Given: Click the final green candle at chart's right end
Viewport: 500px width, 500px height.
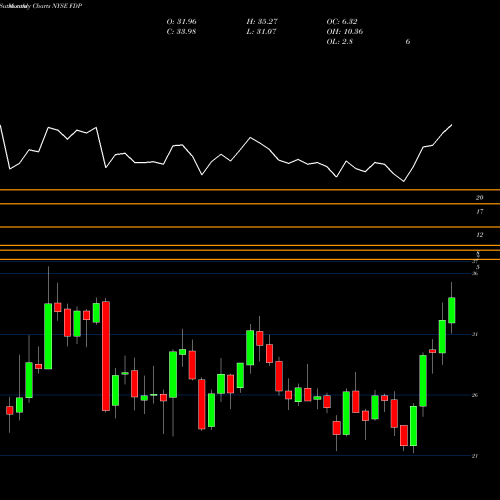Looking at the screenshot, I should 452,310.
